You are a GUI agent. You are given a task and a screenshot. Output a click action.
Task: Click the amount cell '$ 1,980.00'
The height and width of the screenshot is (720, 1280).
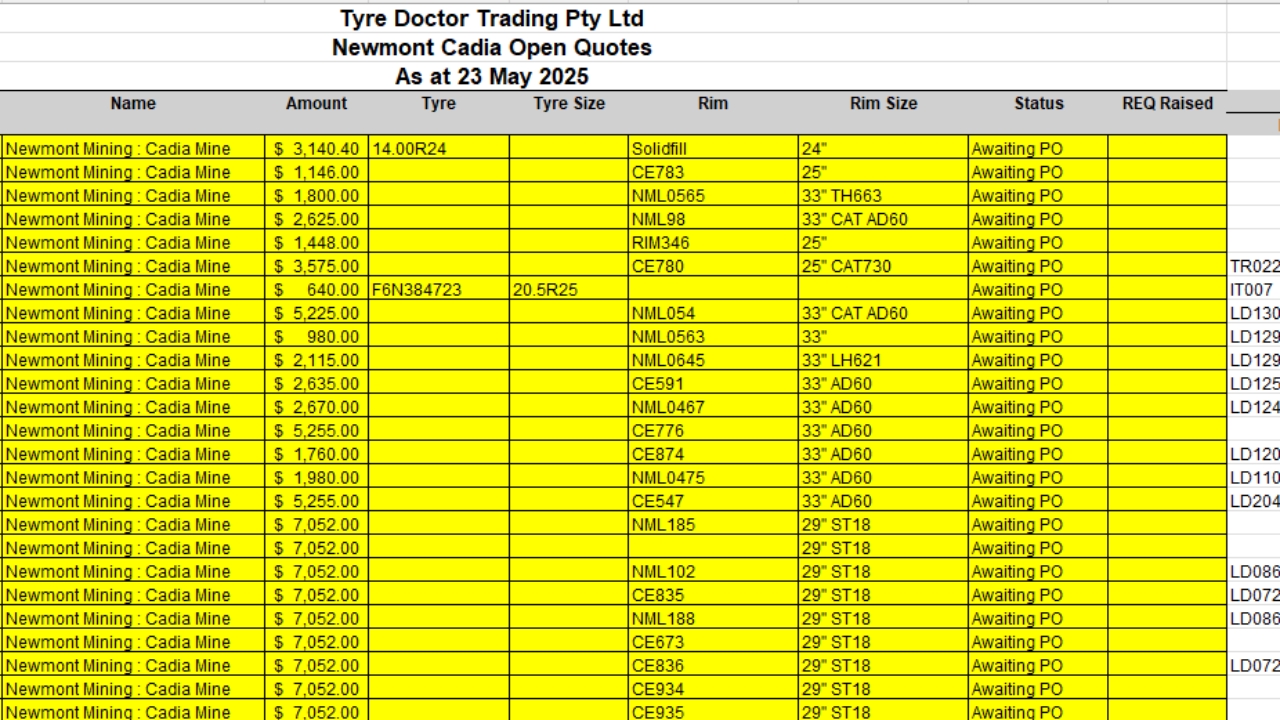[317, 478]
